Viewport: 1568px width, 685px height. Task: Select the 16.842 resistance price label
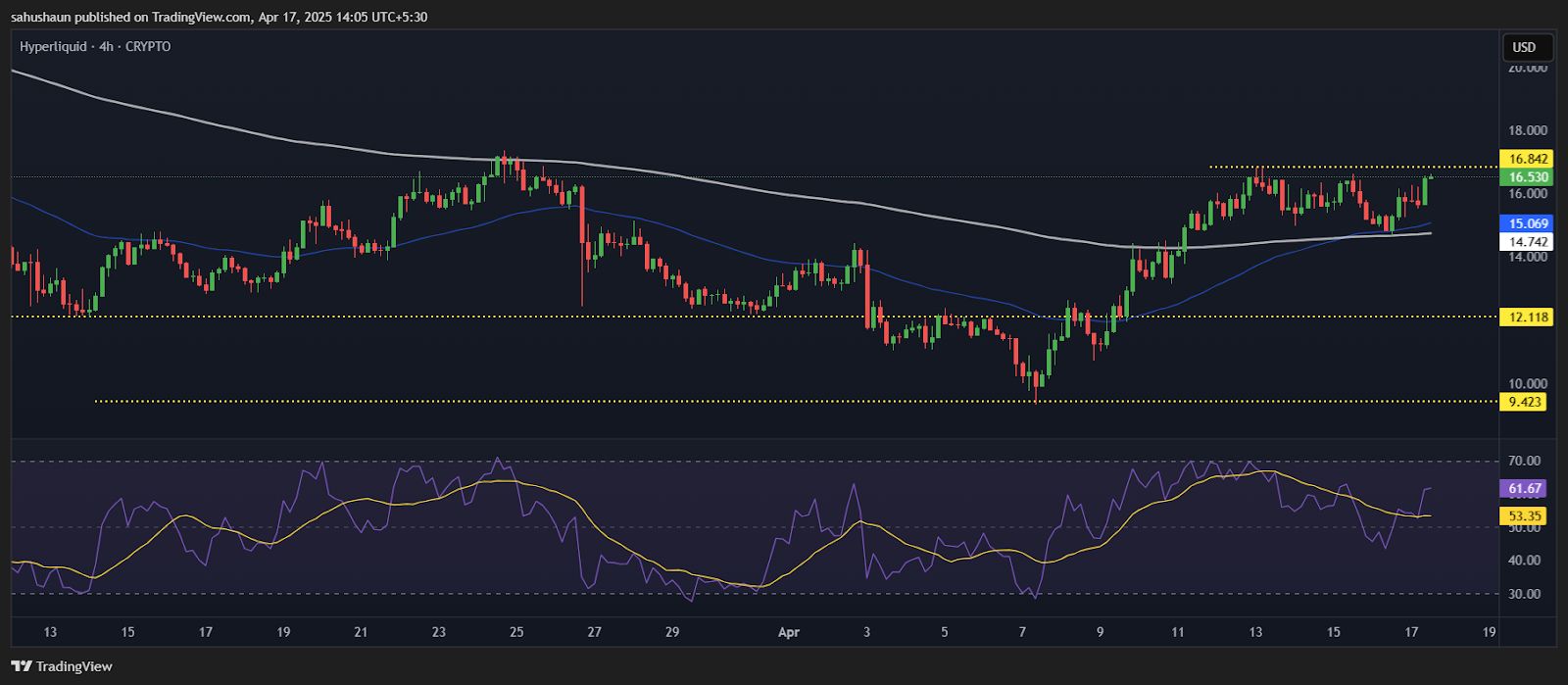tap(1526, 159)
